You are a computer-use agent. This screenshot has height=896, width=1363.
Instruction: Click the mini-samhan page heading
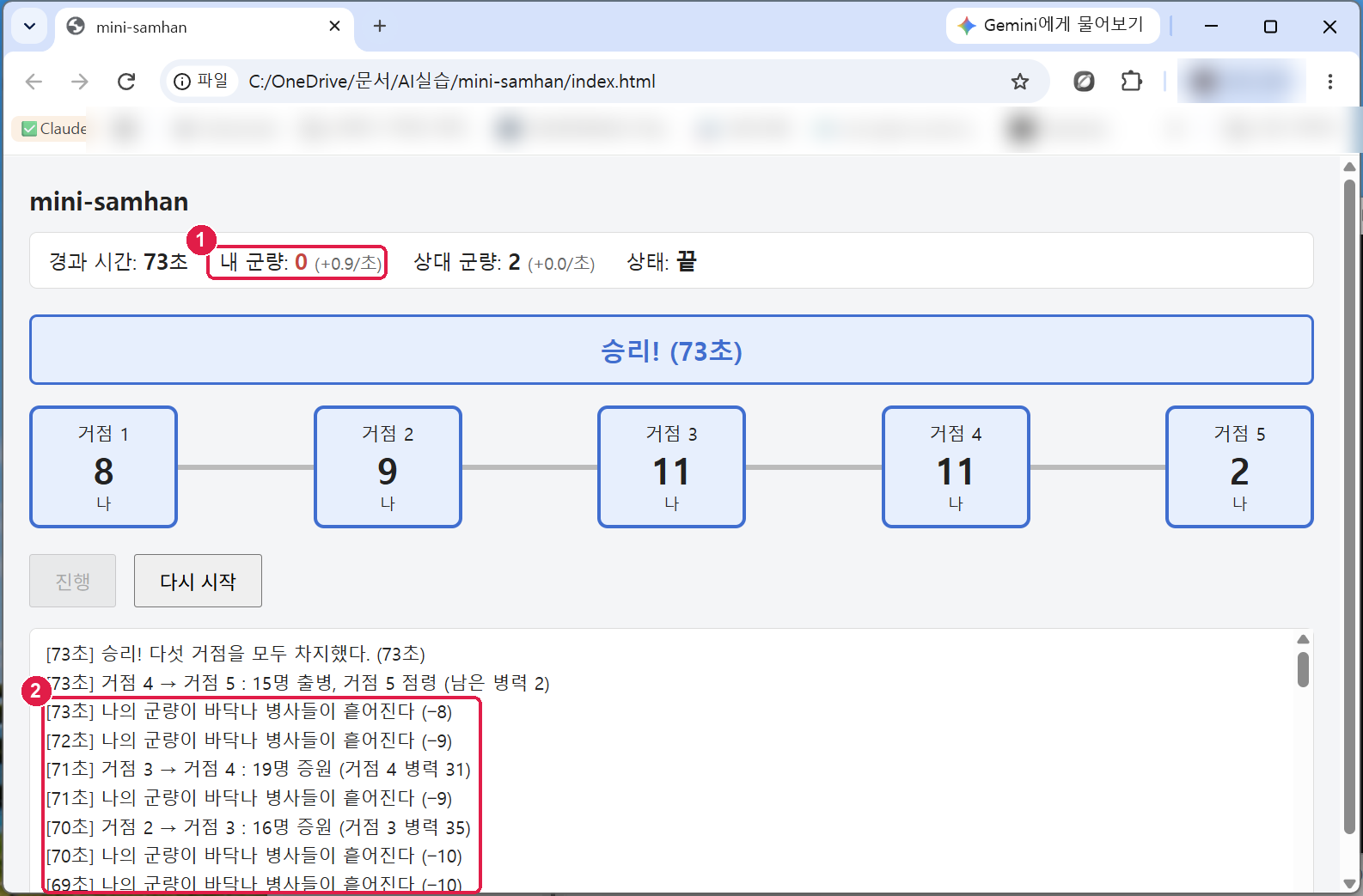click(x=109, y=202)
